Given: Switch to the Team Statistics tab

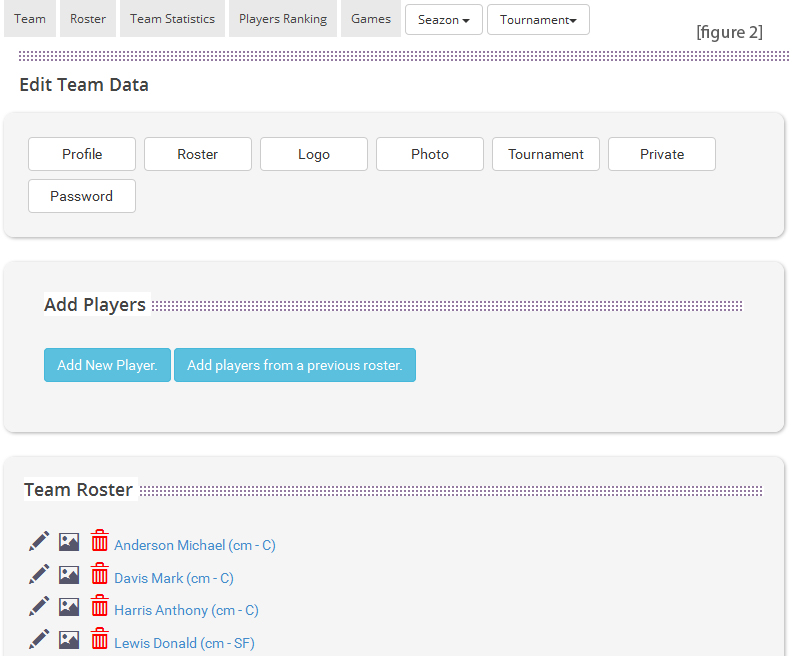Looking at the screenshot, I should 172,19.
